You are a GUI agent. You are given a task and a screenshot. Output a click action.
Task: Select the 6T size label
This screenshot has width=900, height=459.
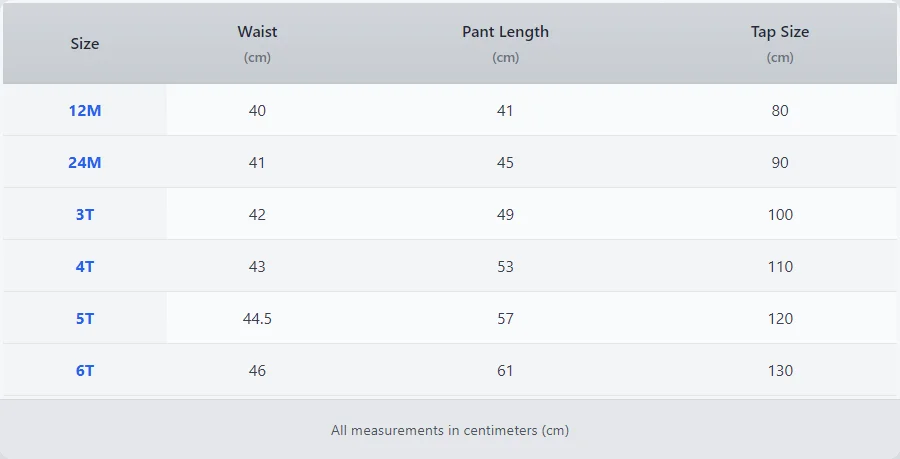point(85,371)
